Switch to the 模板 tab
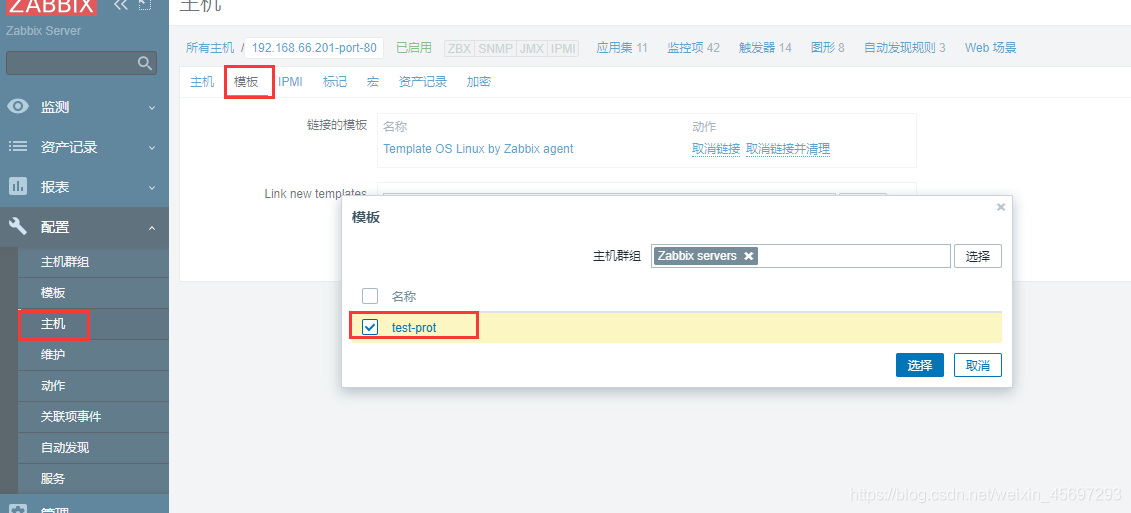This screenshot has height=513, width=1131. [x=246, y=82]
